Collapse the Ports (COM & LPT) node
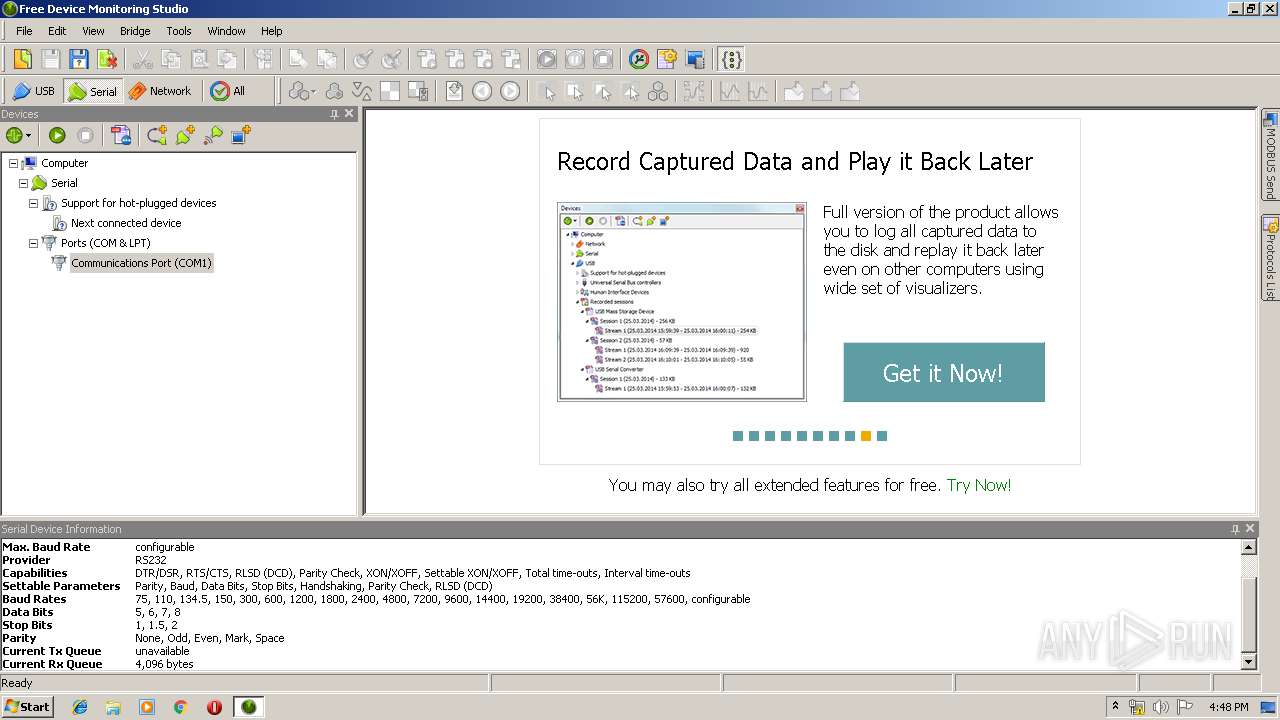The height and width of the screenshot is (720, 1280). (33, 243)
